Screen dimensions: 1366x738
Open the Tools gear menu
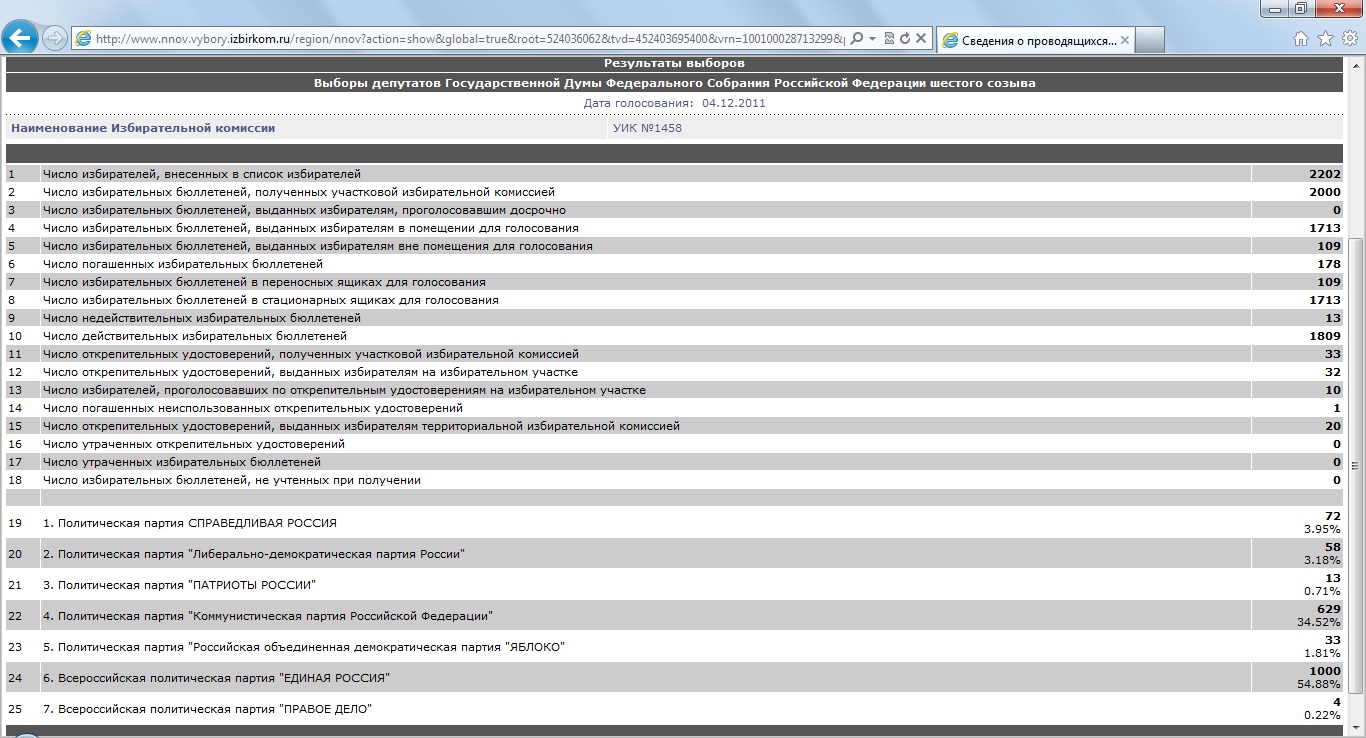1348,39
